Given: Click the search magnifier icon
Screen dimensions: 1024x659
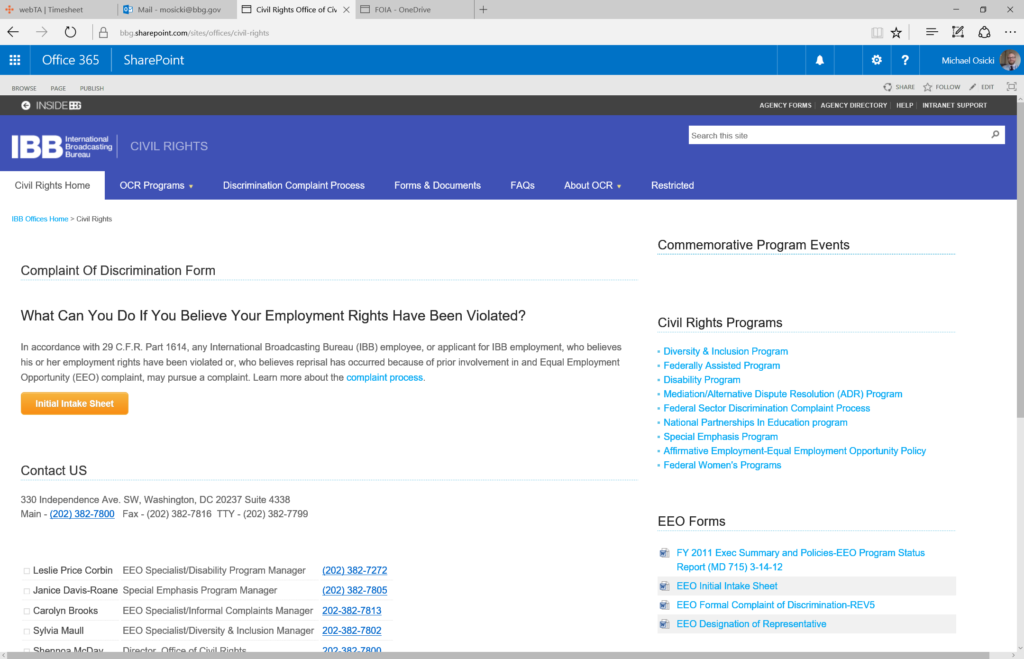Looking at the screenshot, I should (995, 135).
